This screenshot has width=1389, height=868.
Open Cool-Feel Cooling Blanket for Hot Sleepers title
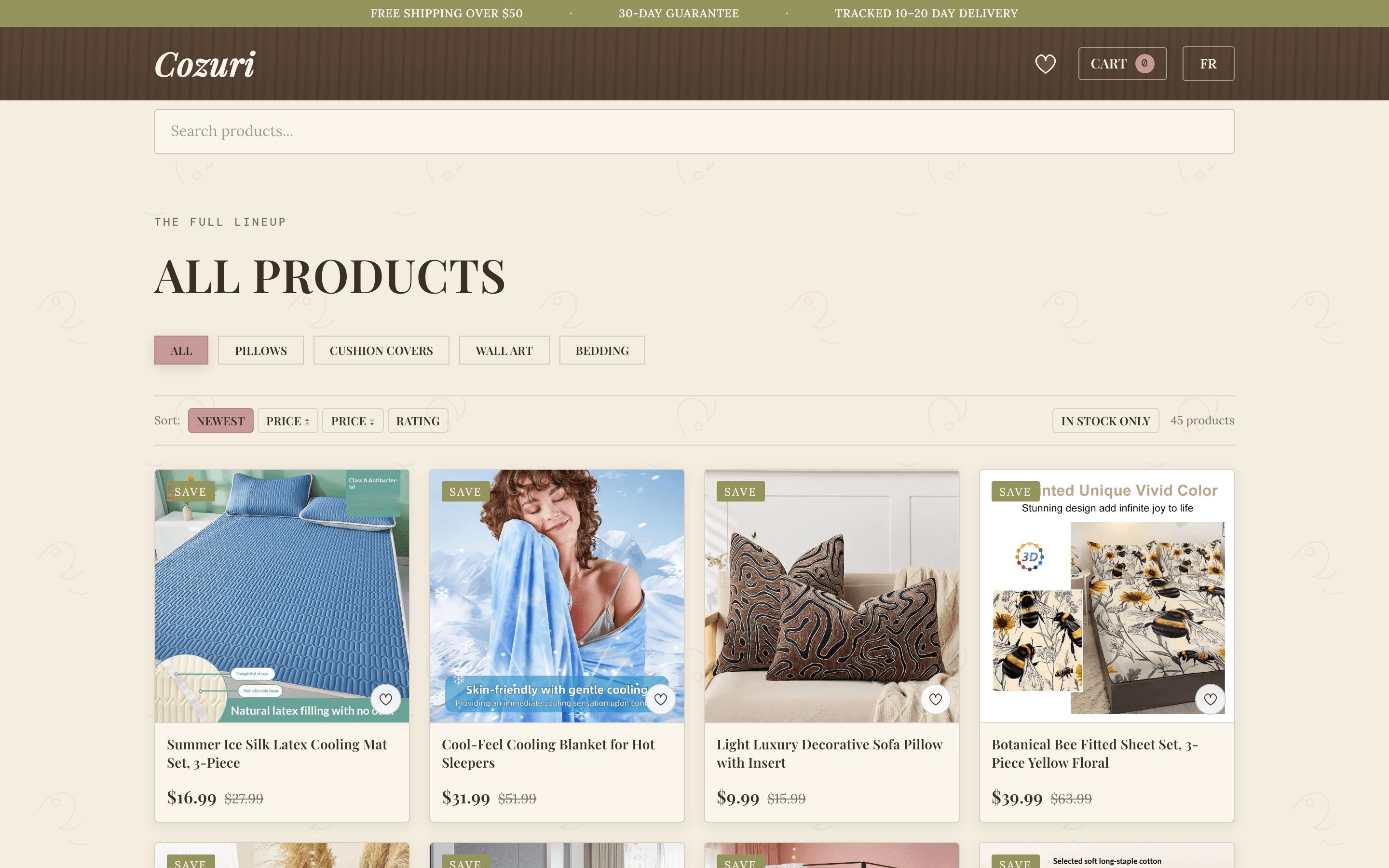click(548, 753)
